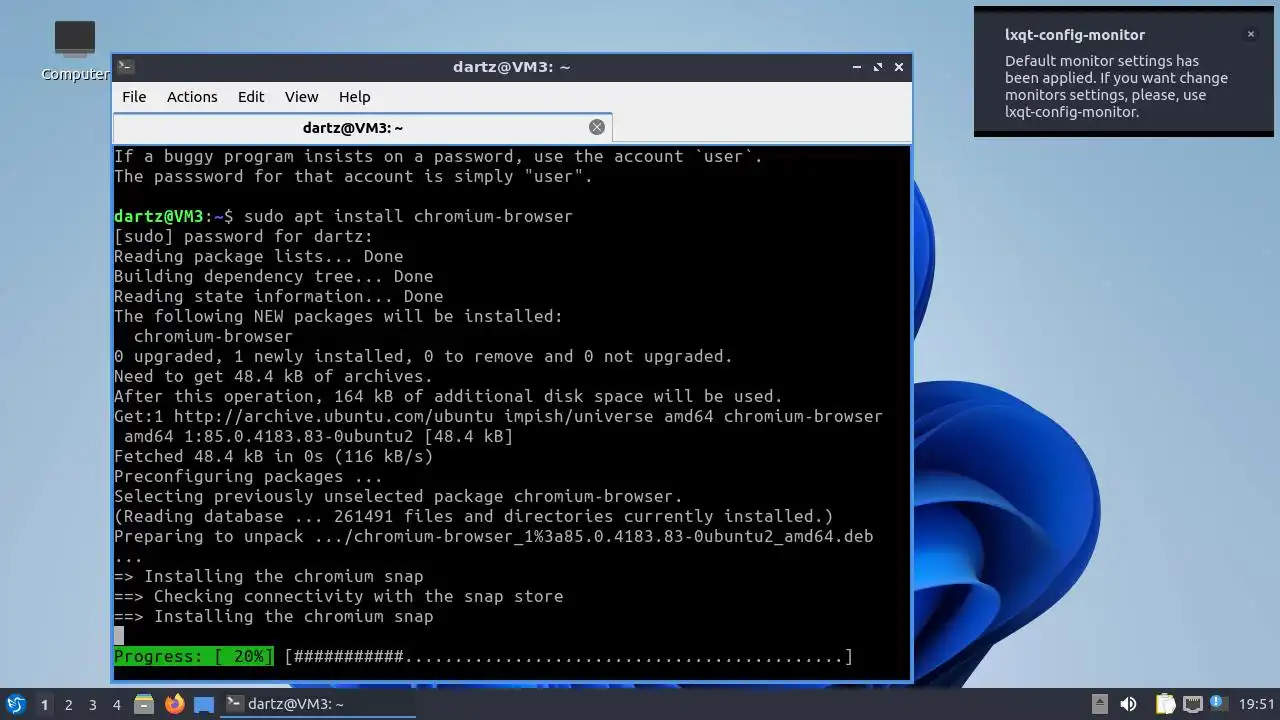The width and height of the screenshot is (1280, 720).
Task: Click the 'Preconfiguring packages ...' line
Action: click(x=248, y=477)
